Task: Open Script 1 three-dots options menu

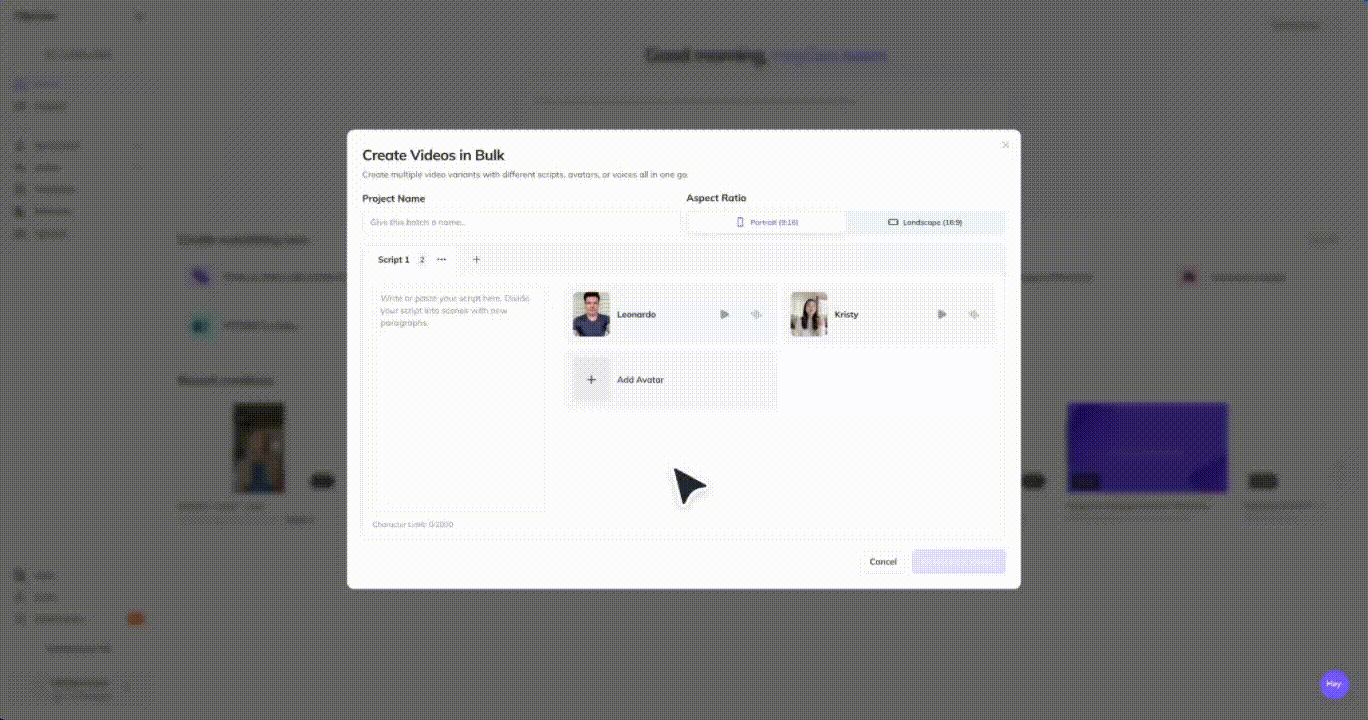Action: click(x=441, y=259)
